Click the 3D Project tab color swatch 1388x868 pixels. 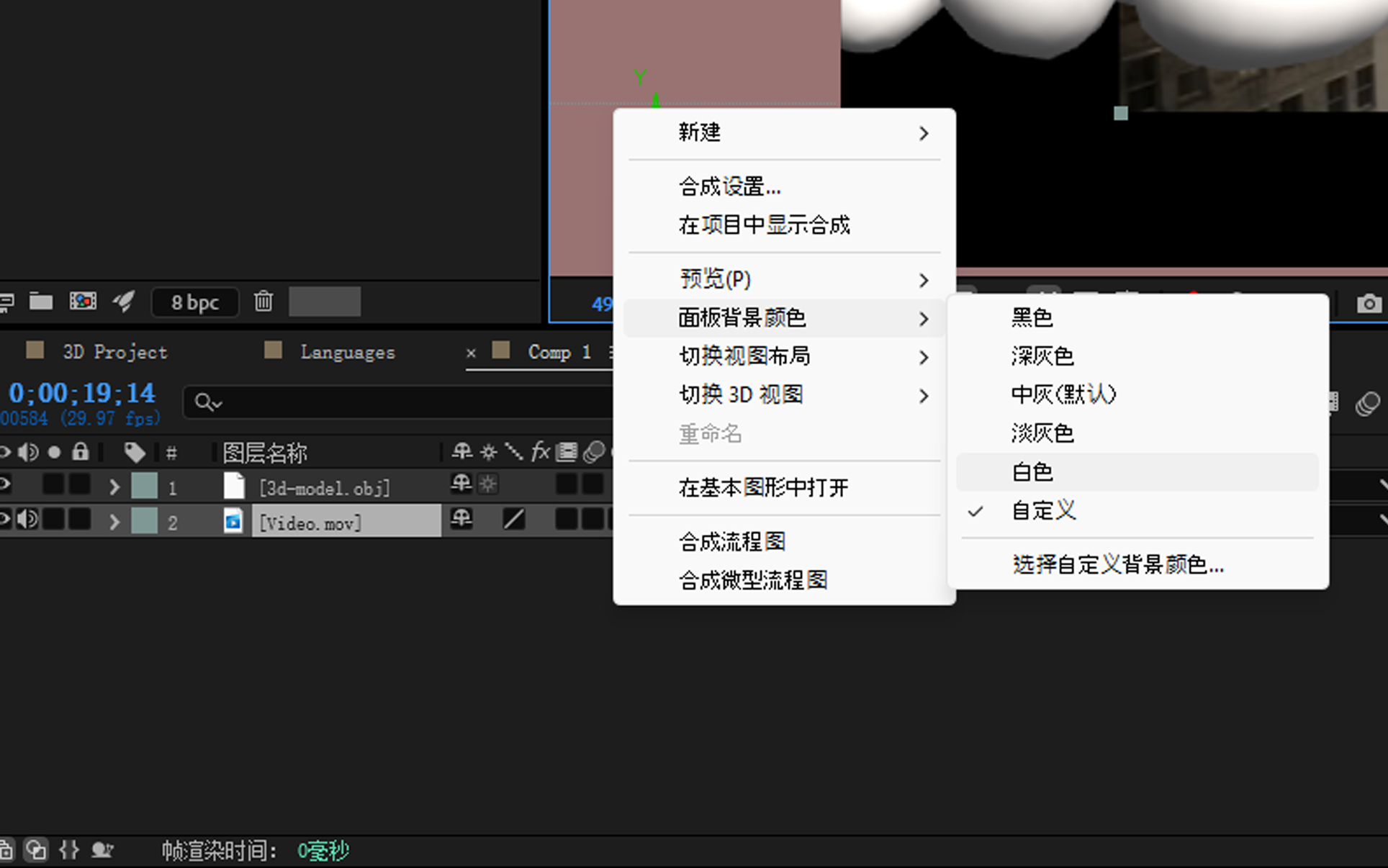[35, 351]
